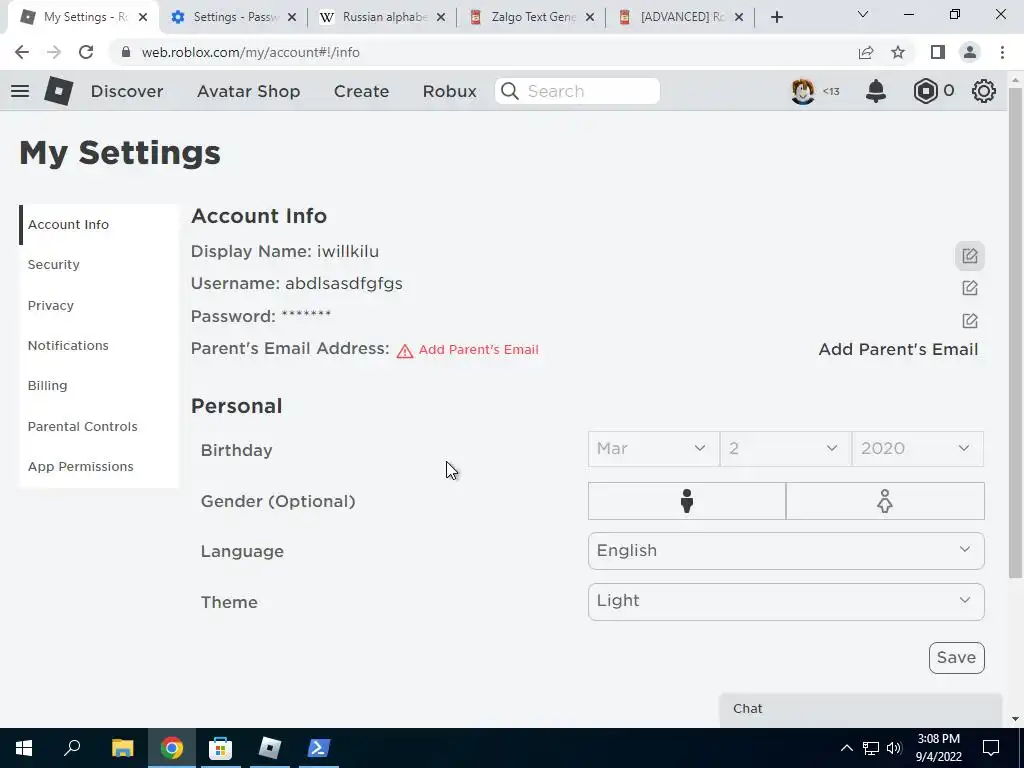Open taskbar search
Image resolution: width=1024 pixels, height=768 pixels.
pos(72,748)
